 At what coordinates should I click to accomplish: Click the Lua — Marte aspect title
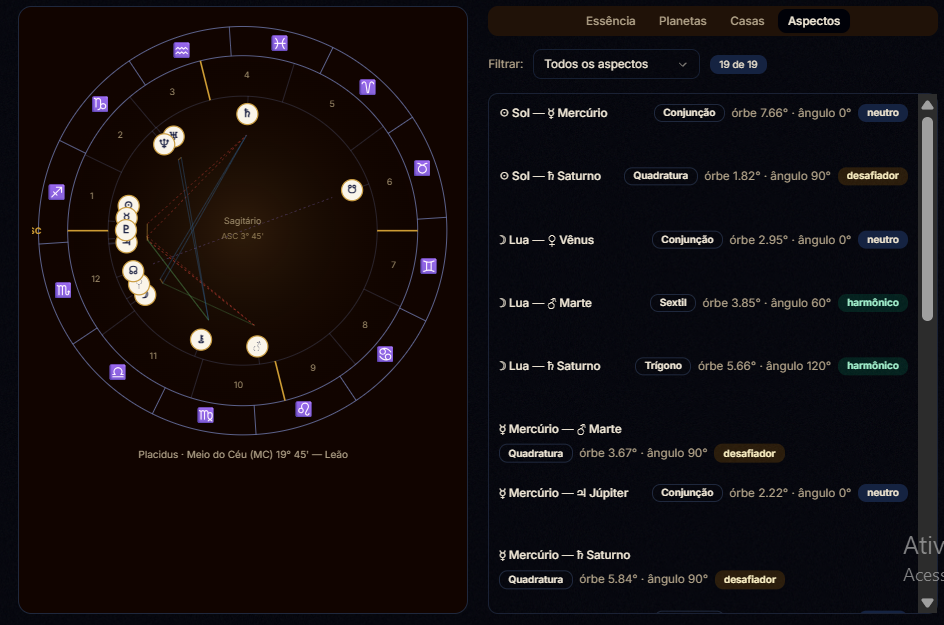tap(545, 303)
